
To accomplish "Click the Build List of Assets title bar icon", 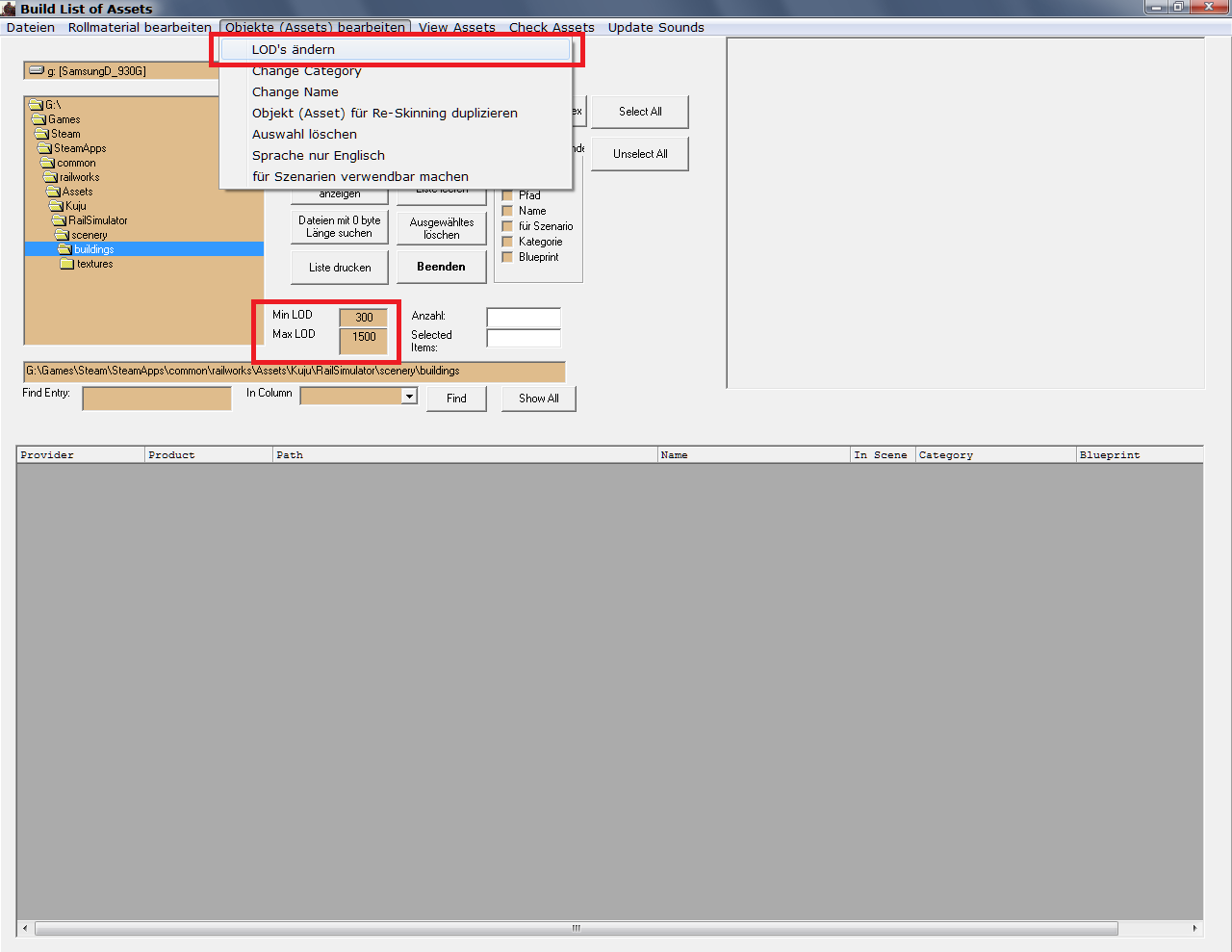I will [9, 9].
